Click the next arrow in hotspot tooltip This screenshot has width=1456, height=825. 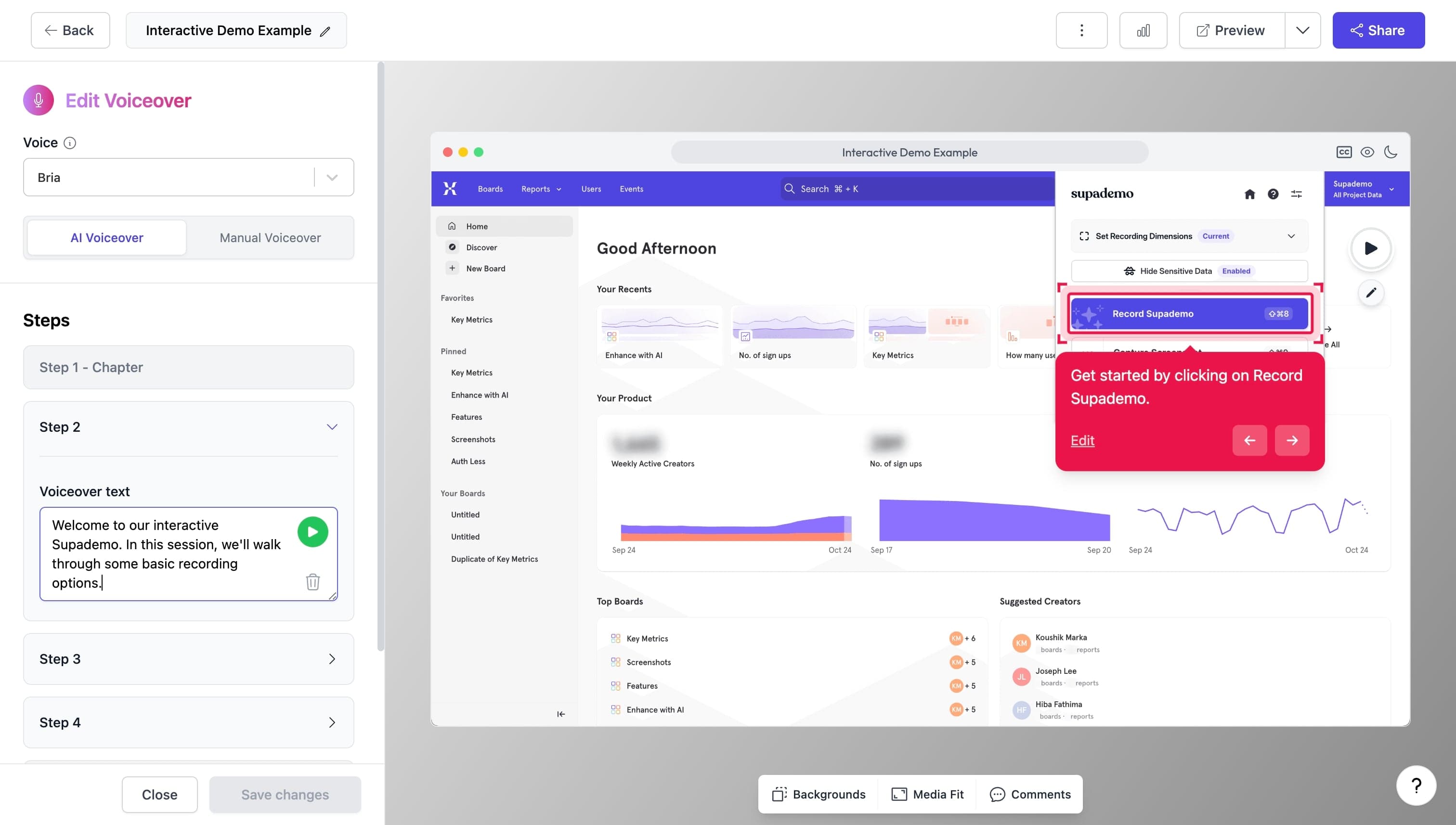pos(1292,440)
